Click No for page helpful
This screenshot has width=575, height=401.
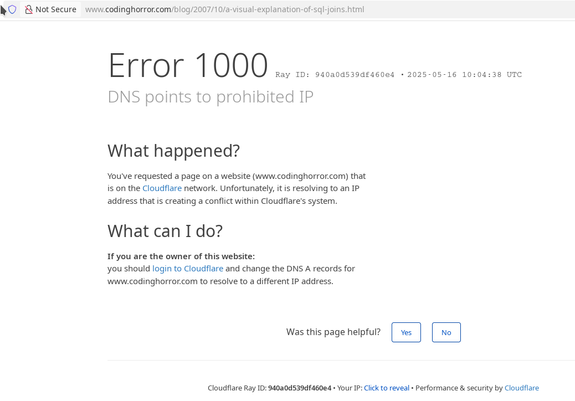(446, 332)
